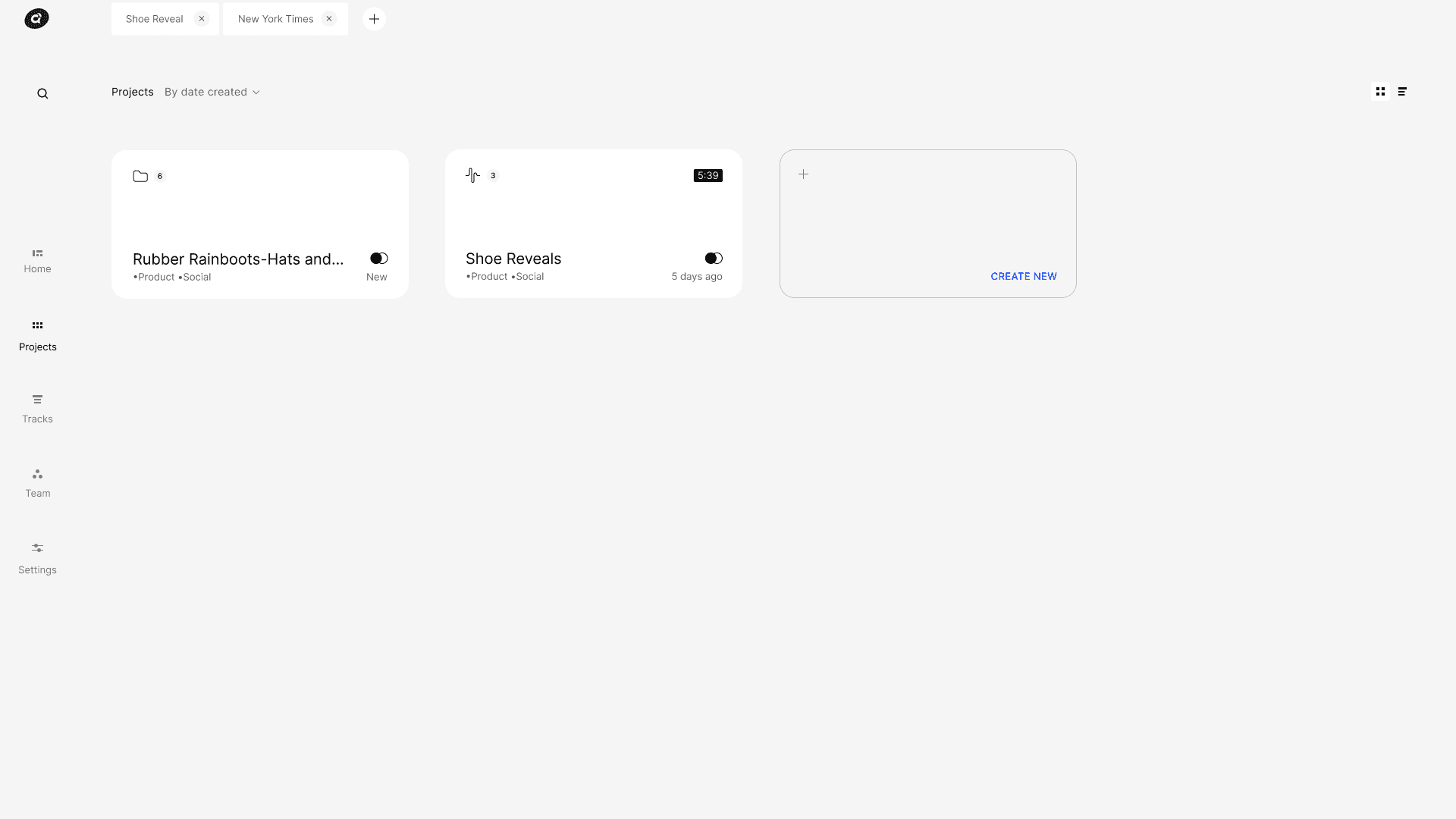
Task: Toggle switch on Rubber Rainboots project
Action: coord(379,259)
